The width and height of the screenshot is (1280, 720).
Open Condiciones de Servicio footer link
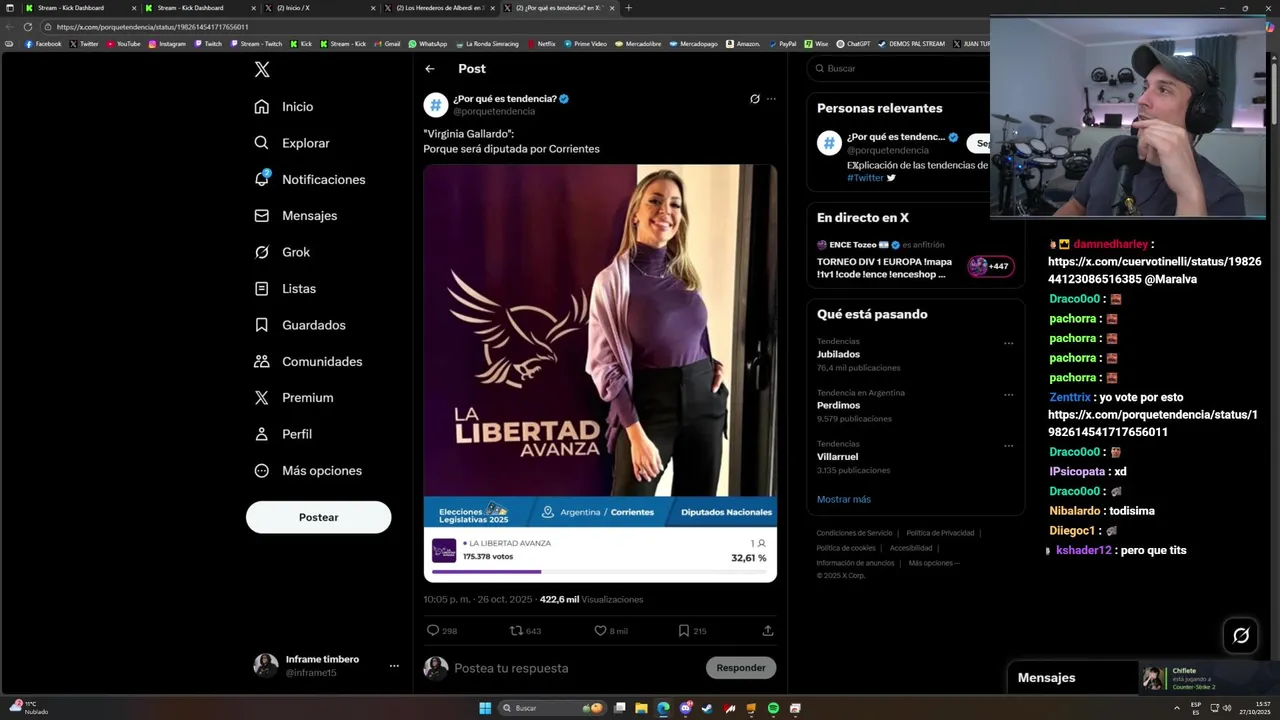pyautogui.click(x=854, y=533)
